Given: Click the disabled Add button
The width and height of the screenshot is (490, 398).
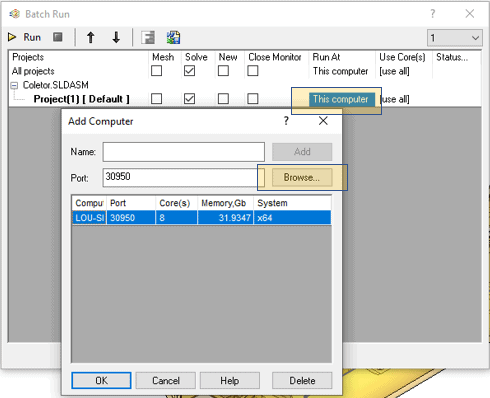Looking at the screenshot, I should tap(302, 152).
